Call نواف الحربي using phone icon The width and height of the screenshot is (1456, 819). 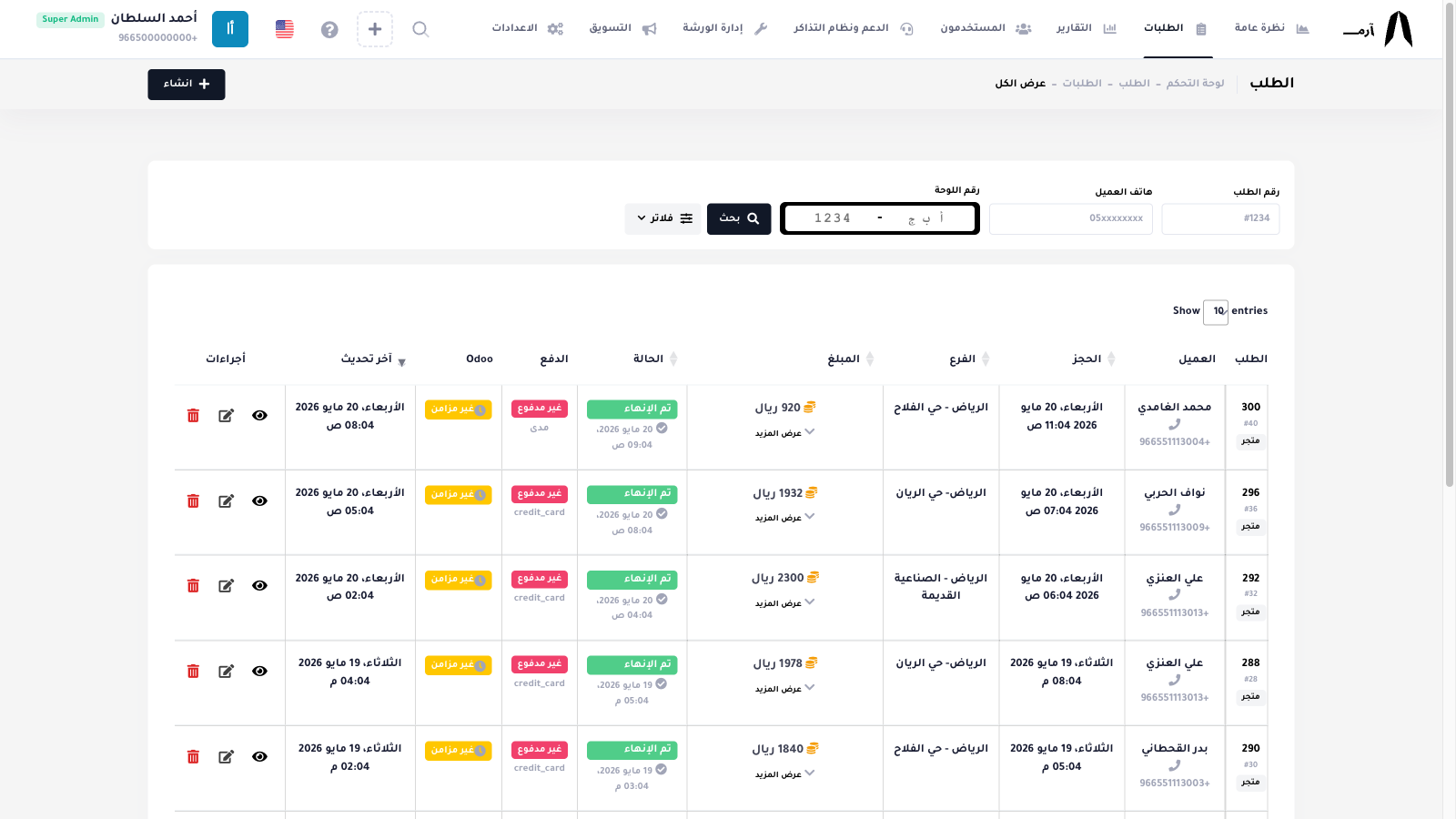coord(1175,510)
